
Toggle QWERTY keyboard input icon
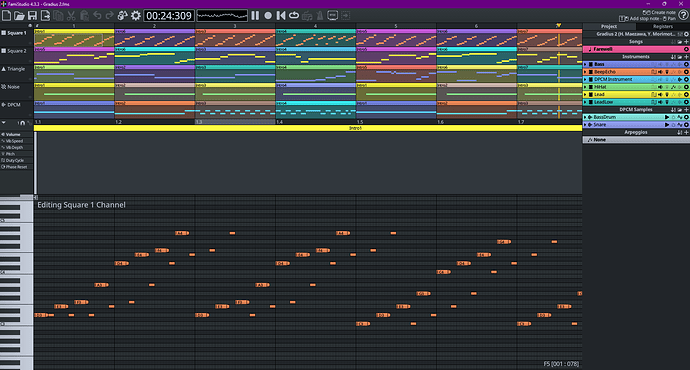pos(307,16)
